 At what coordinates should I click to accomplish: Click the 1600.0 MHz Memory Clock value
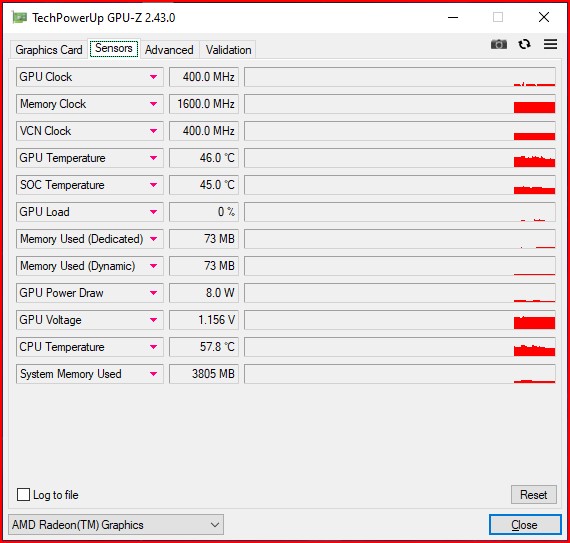[x=204, y=104]
